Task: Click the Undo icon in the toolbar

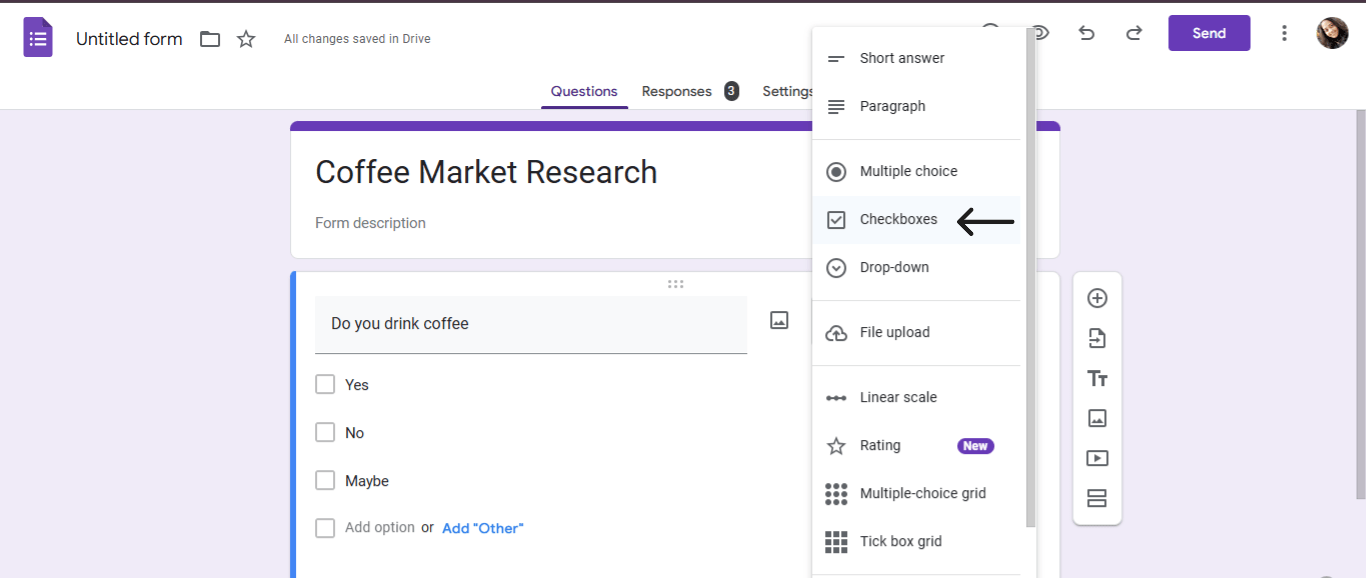Action: click(x=1086, y=33)
